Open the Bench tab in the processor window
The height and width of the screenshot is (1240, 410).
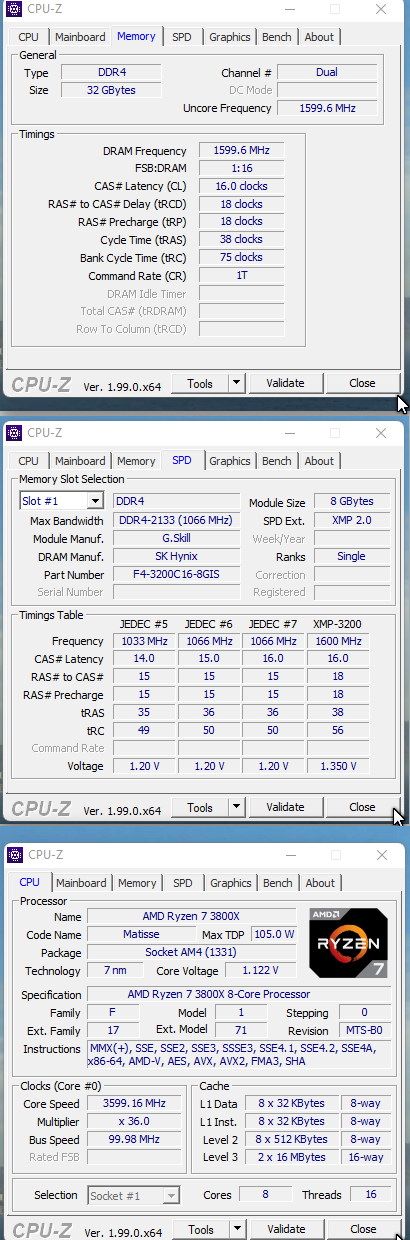tap(278, 883)
